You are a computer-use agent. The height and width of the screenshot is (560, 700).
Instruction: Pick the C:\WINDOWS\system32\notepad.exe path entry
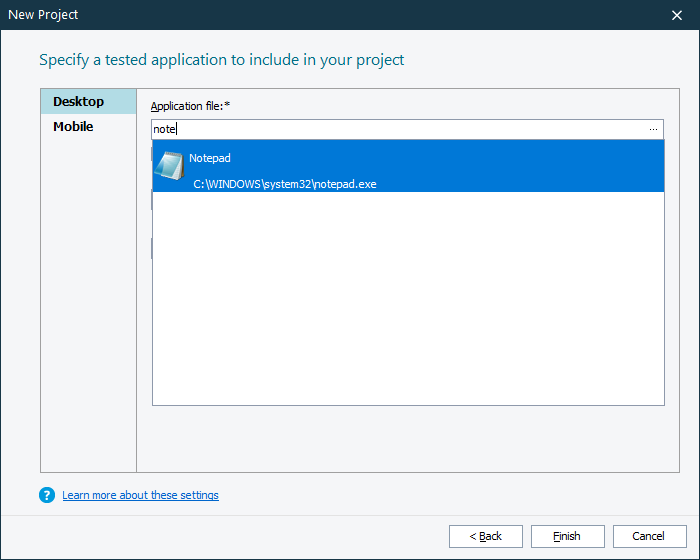point(285,184)
